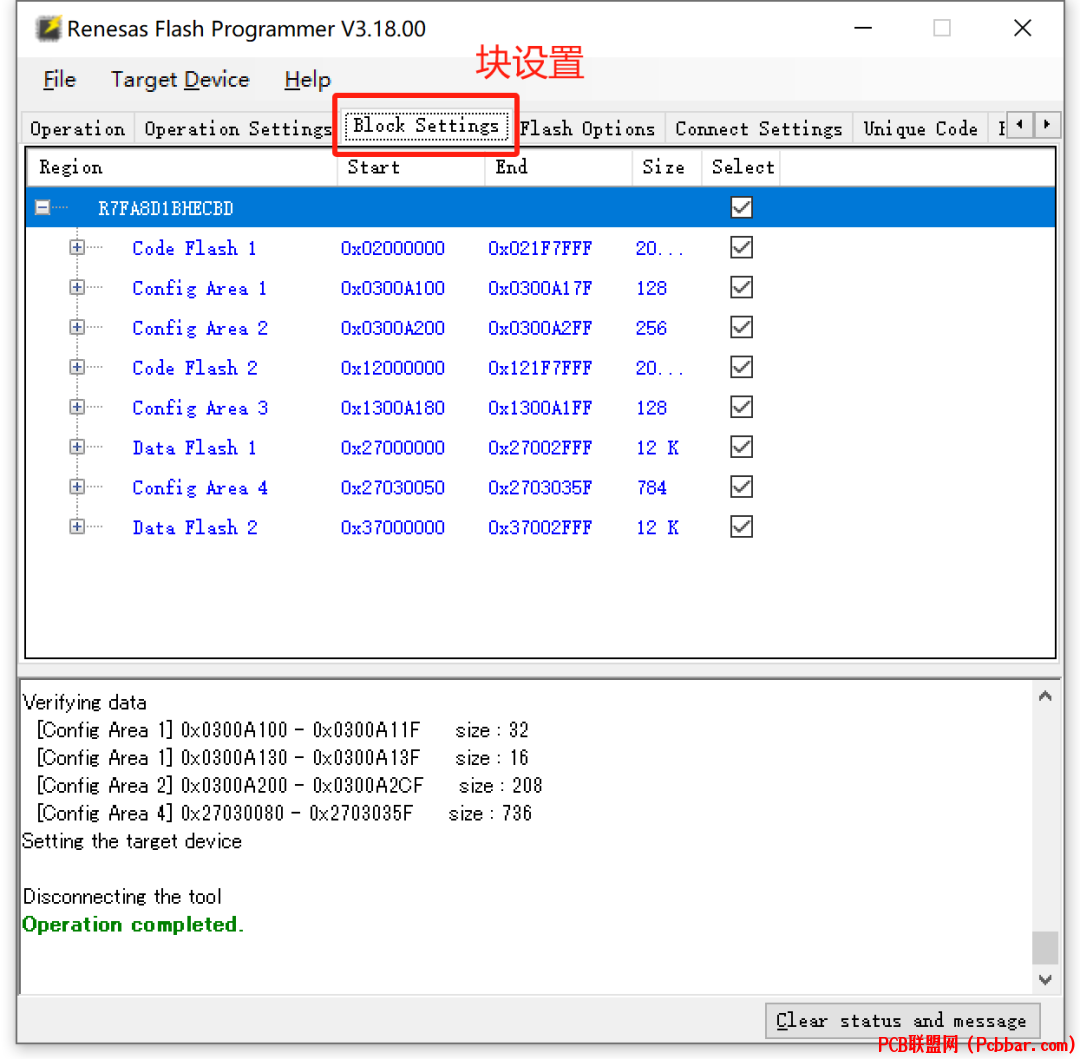
Task: Switch to the Operation tab
Action: coord(78,128)
